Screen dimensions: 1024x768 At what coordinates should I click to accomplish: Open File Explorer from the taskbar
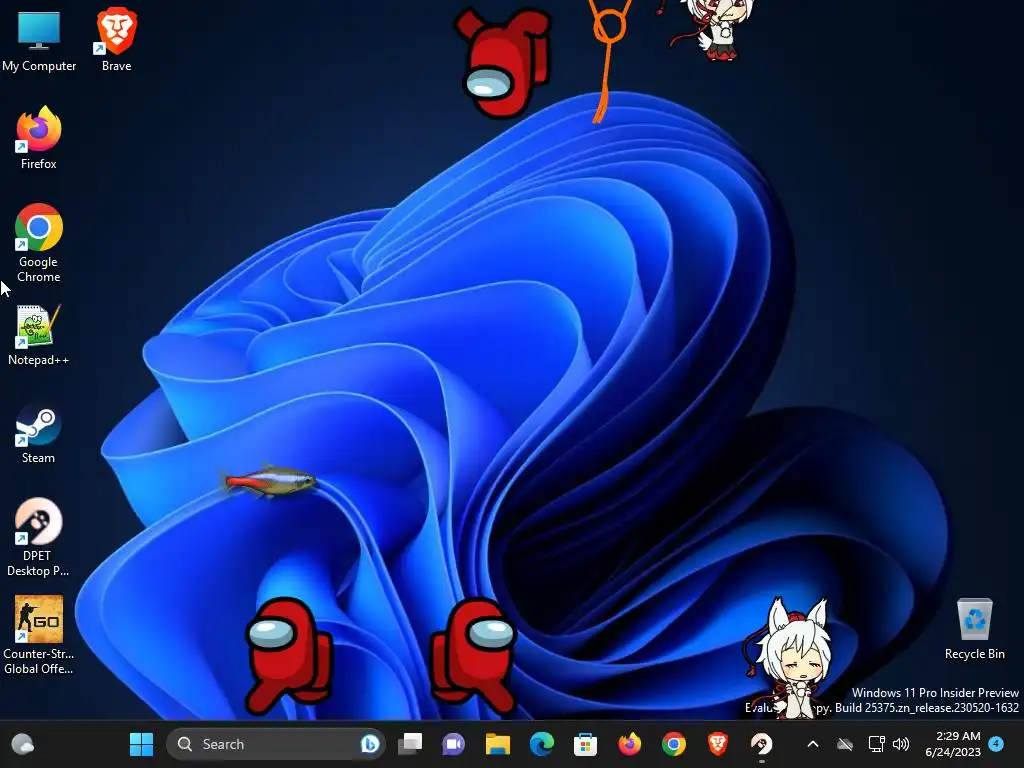tap(498, 744)
